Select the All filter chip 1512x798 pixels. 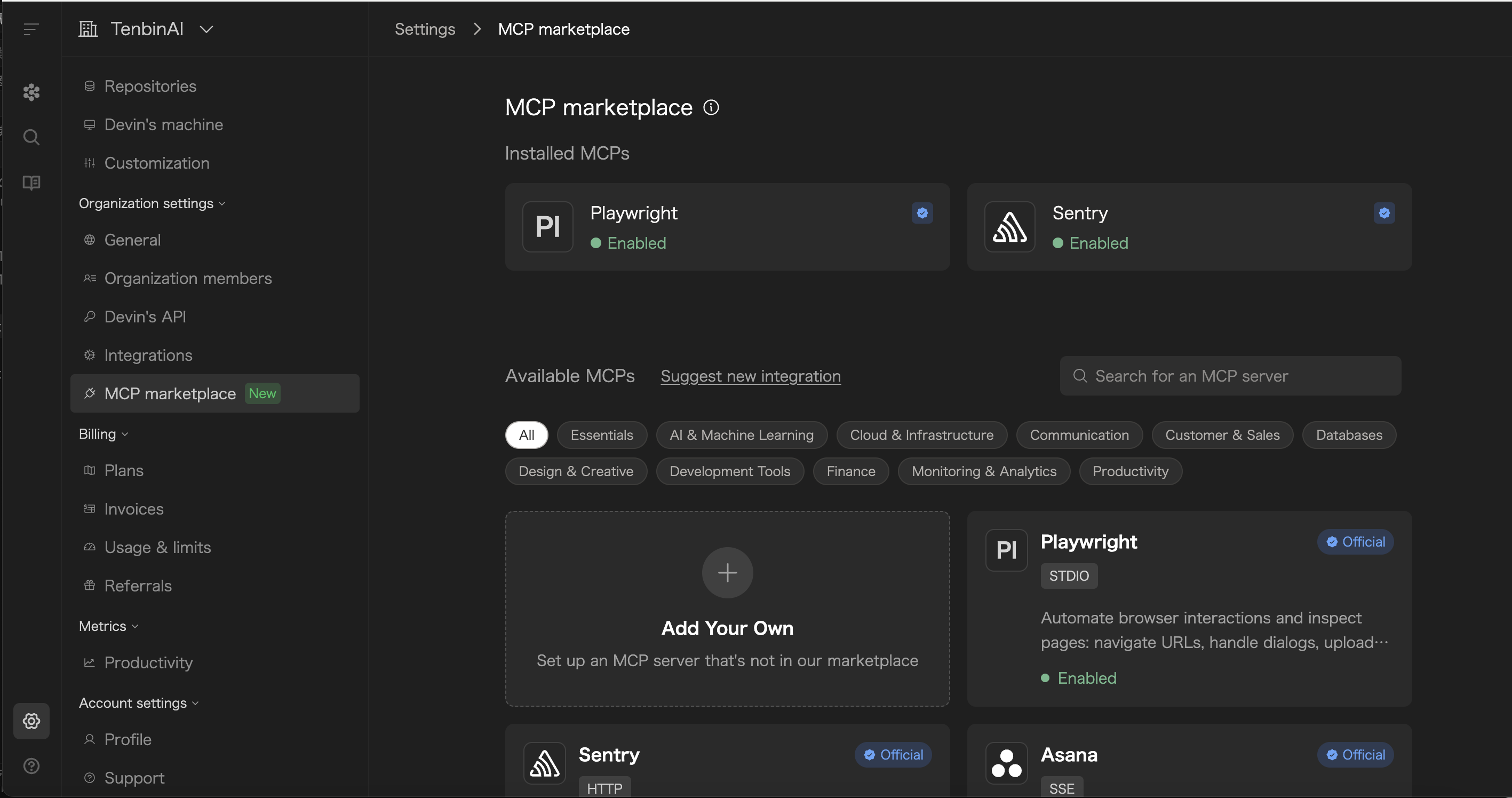(527, 435)
